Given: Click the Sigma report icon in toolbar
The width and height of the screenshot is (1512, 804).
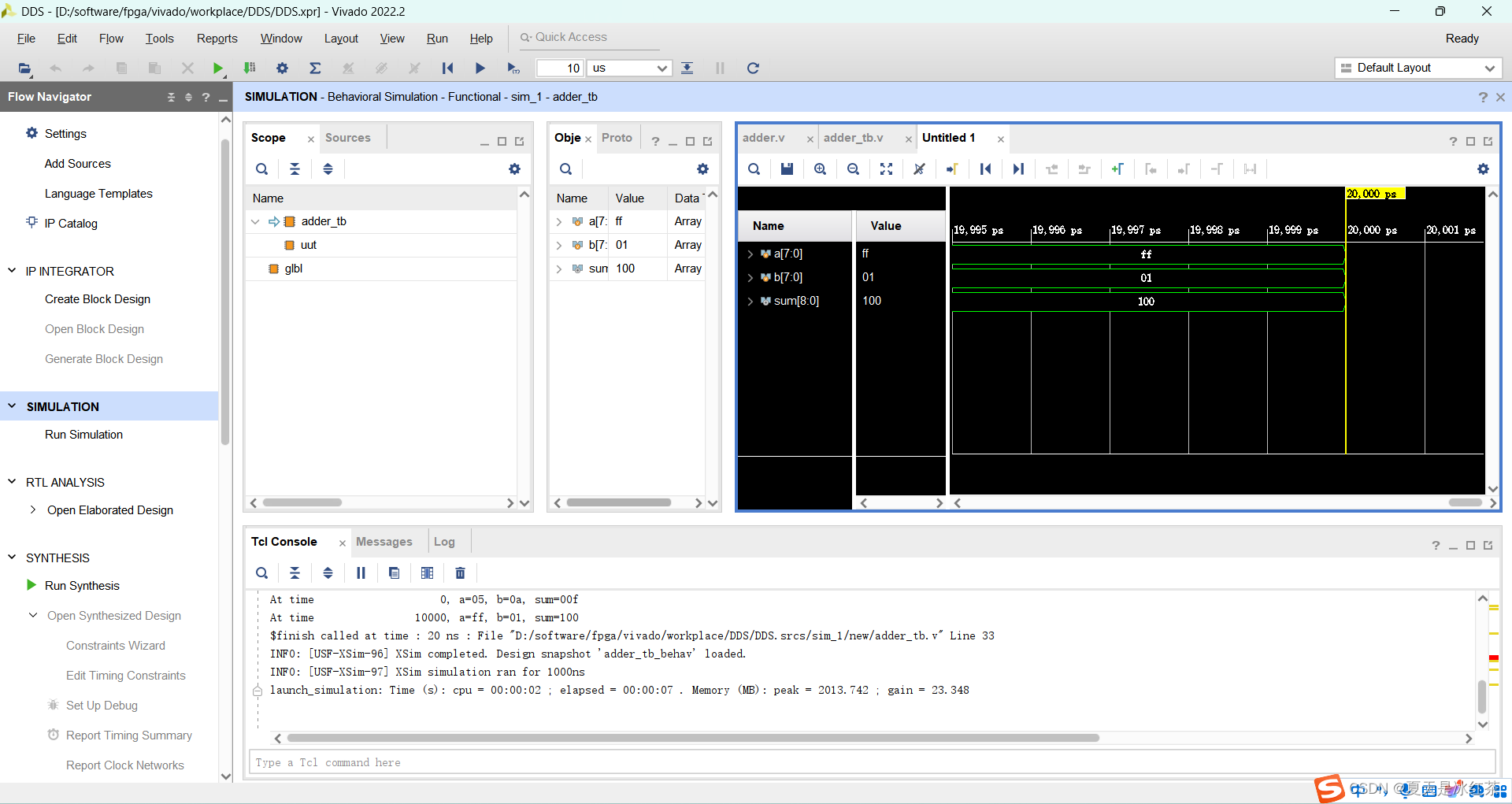Looking at the screenshot, I should click(315, 69).
